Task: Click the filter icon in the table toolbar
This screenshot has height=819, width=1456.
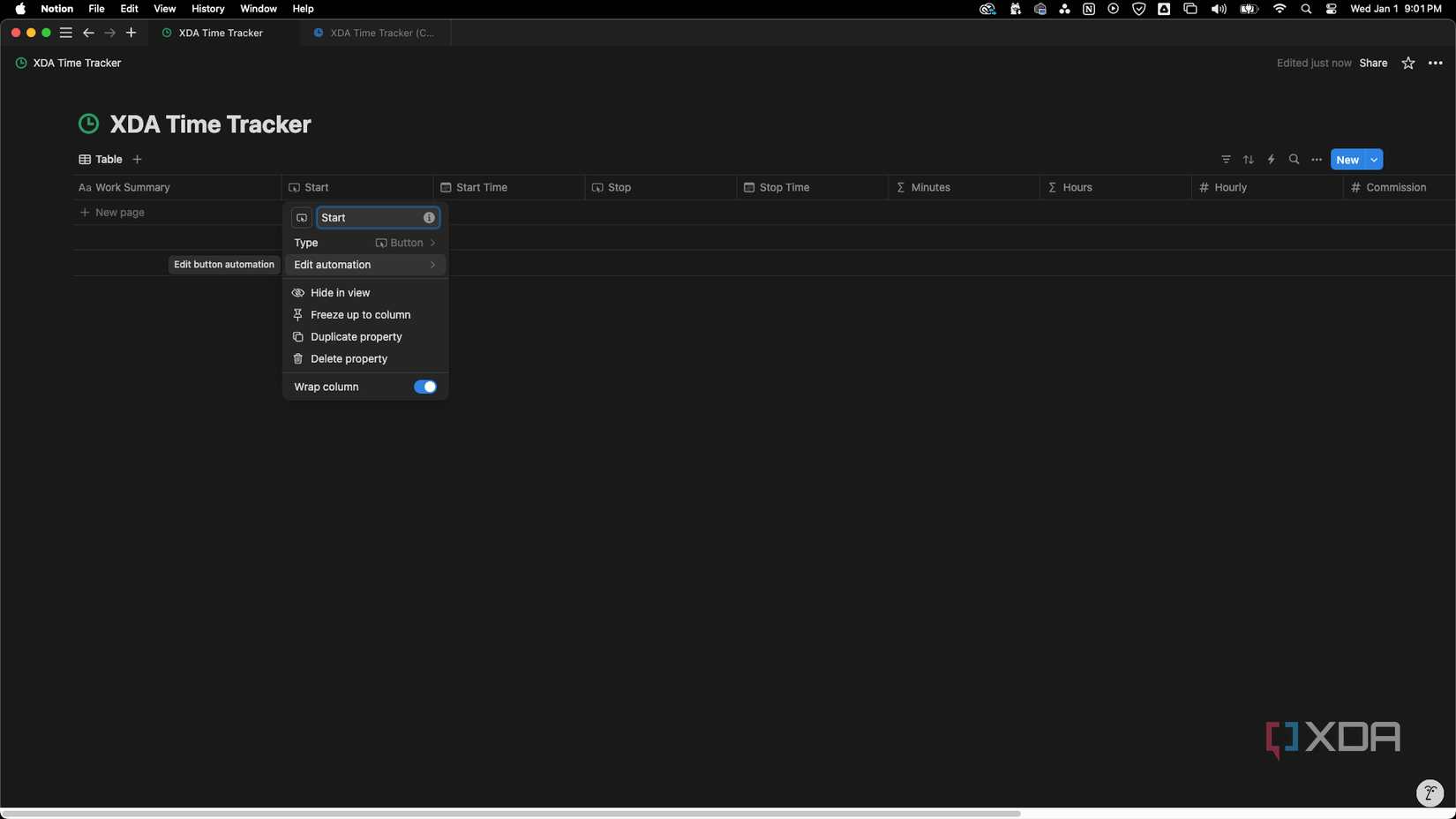Action: pos(1226,160)
